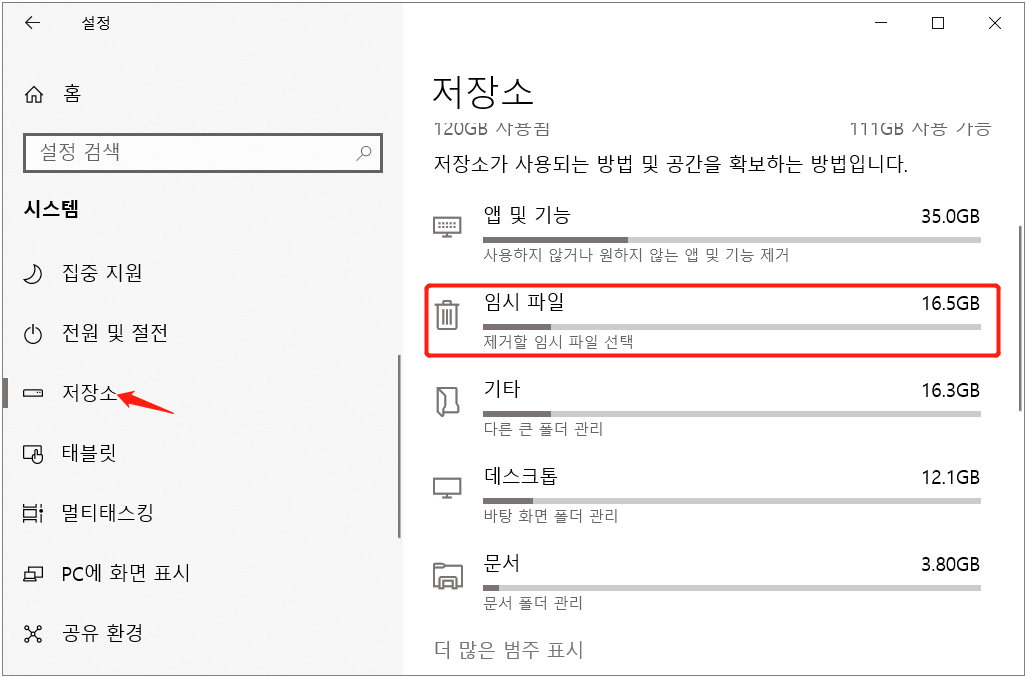Click the 저장소 sidebar icon
Viewport: 1027px width, 678px height.
(x=32, y=392)
